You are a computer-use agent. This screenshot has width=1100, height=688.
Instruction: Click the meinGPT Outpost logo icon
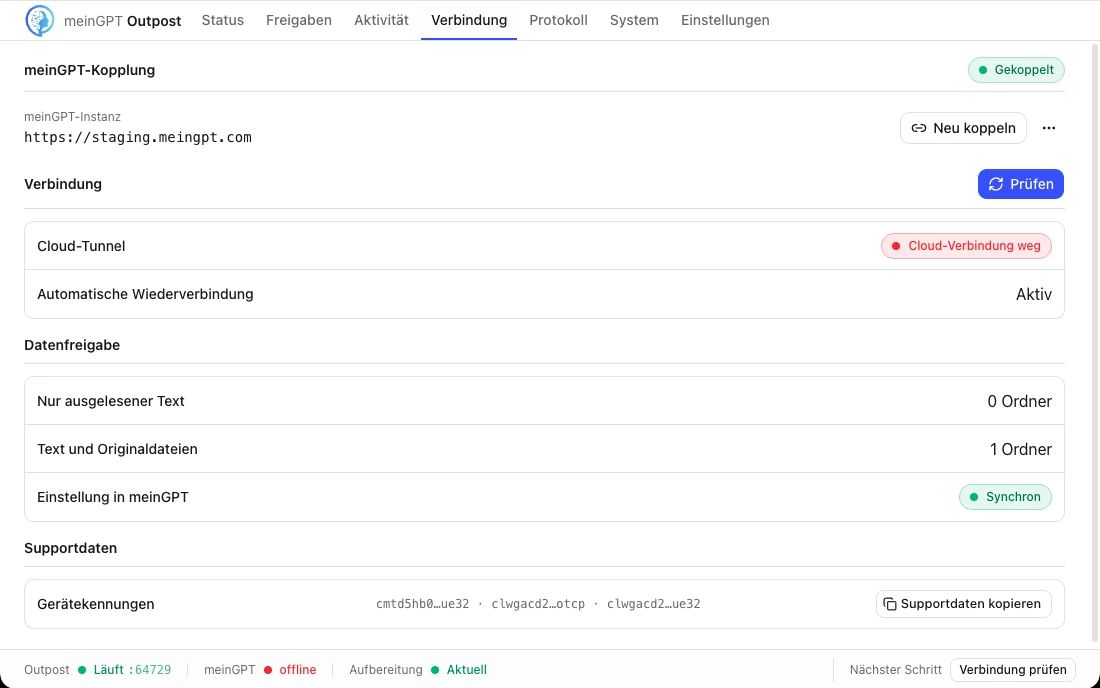[x=39, y=20]
